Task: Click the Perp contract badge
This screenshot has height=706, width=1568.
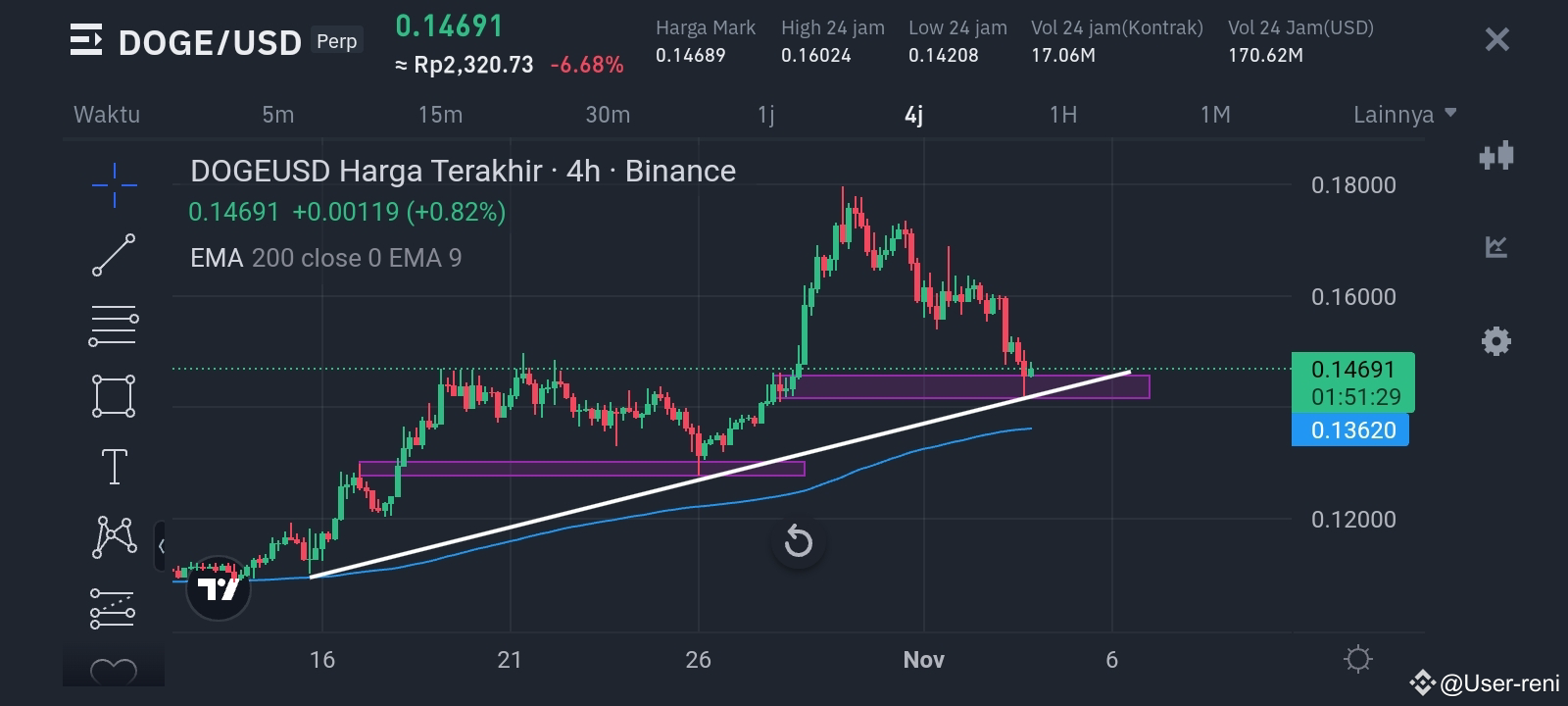Action: pos(337,41)
